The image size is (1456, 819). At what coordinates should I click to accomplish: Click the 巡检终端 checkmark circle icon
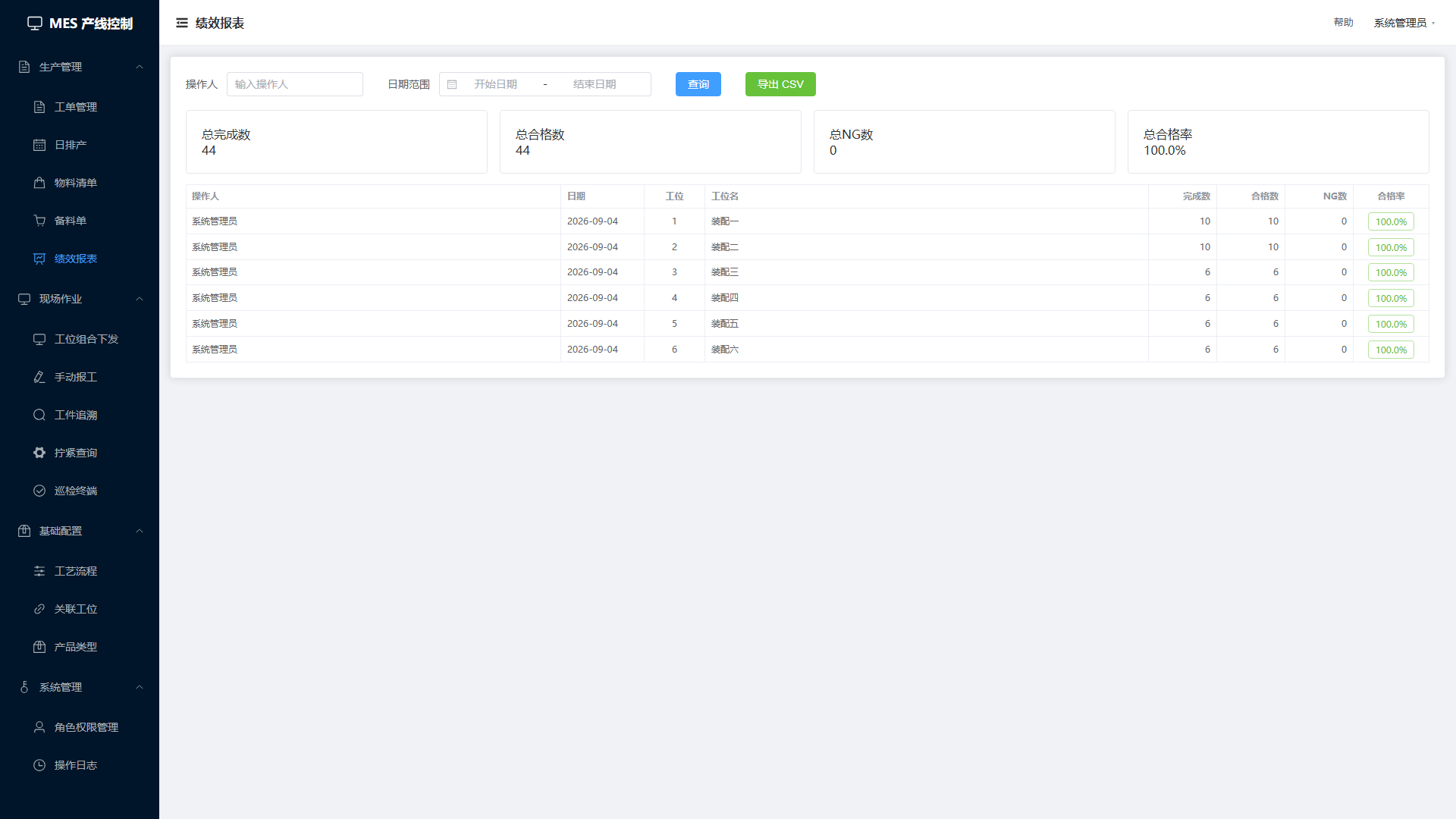coord(39,491)
